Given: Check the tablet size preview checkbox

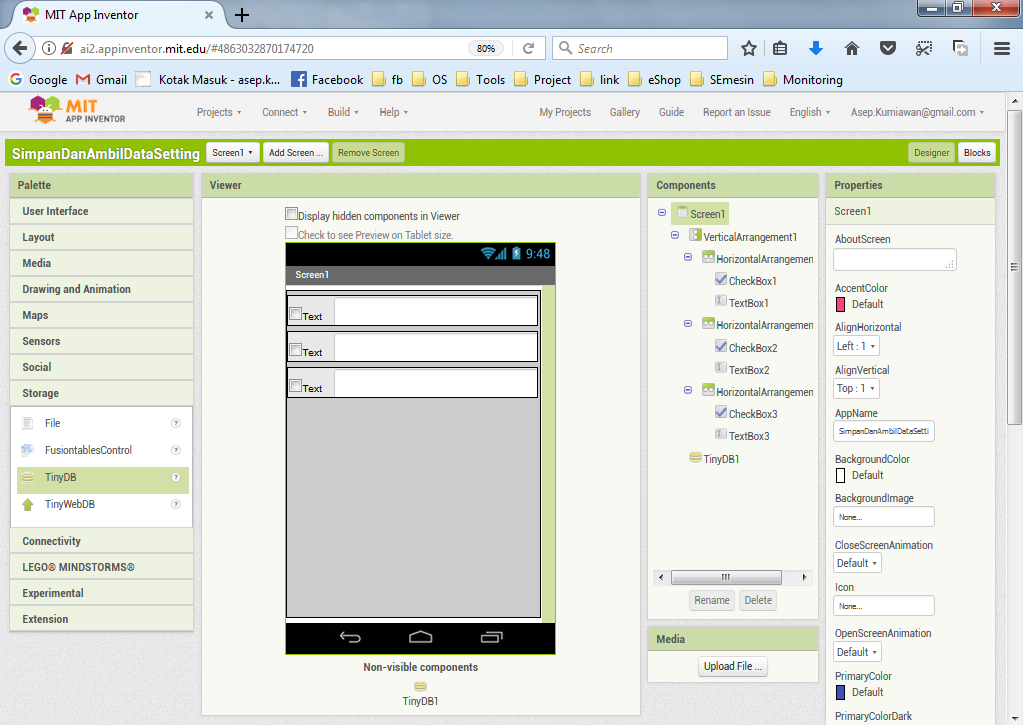Looking at the screenshot, I should 291,233.
